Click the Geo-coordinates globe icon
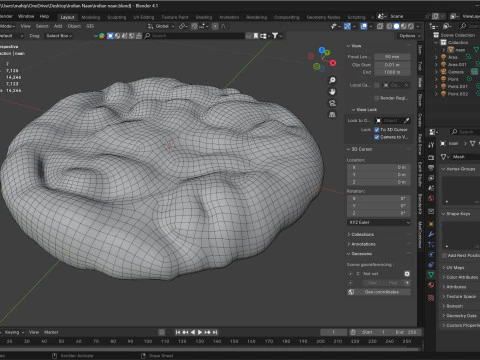This screenshot has height=360, width=480. [351, 292]
